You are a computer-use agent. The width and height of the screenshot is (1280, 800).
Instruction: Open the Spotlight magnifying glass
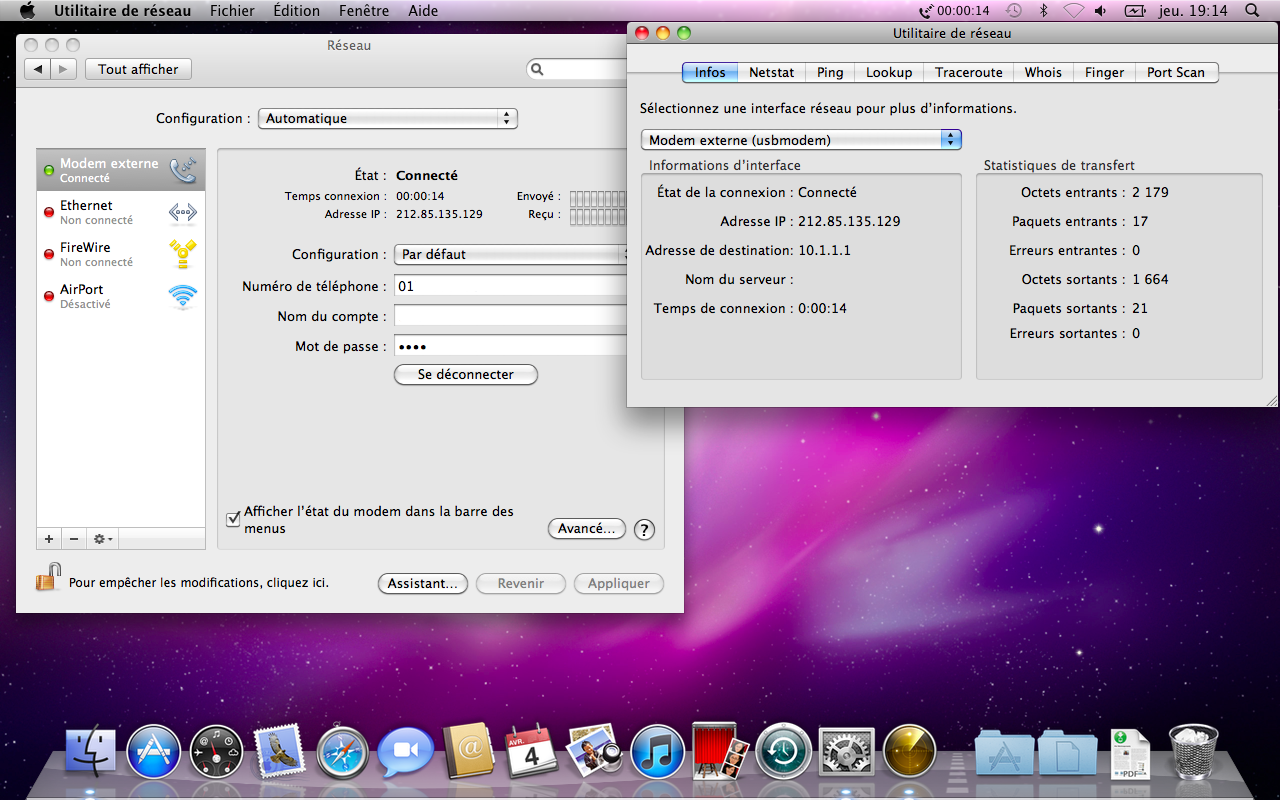[x=1252, y=11]
